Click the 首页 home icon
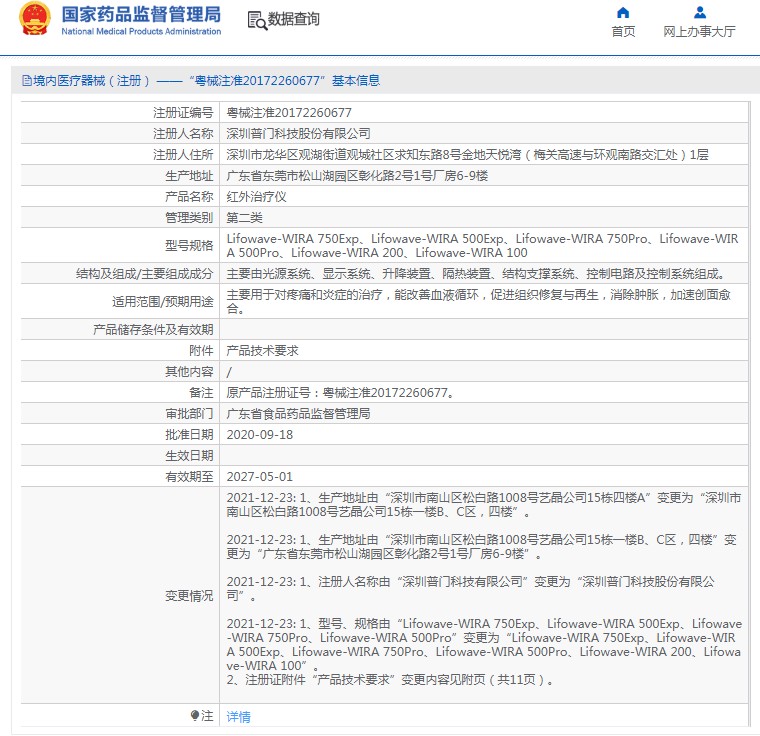 pos(623,12)
